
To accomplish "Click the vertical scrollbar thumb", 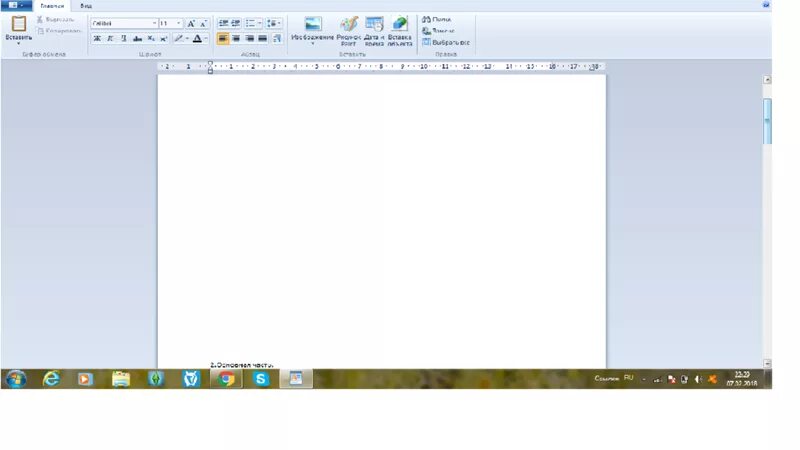I will coord(767,121).
